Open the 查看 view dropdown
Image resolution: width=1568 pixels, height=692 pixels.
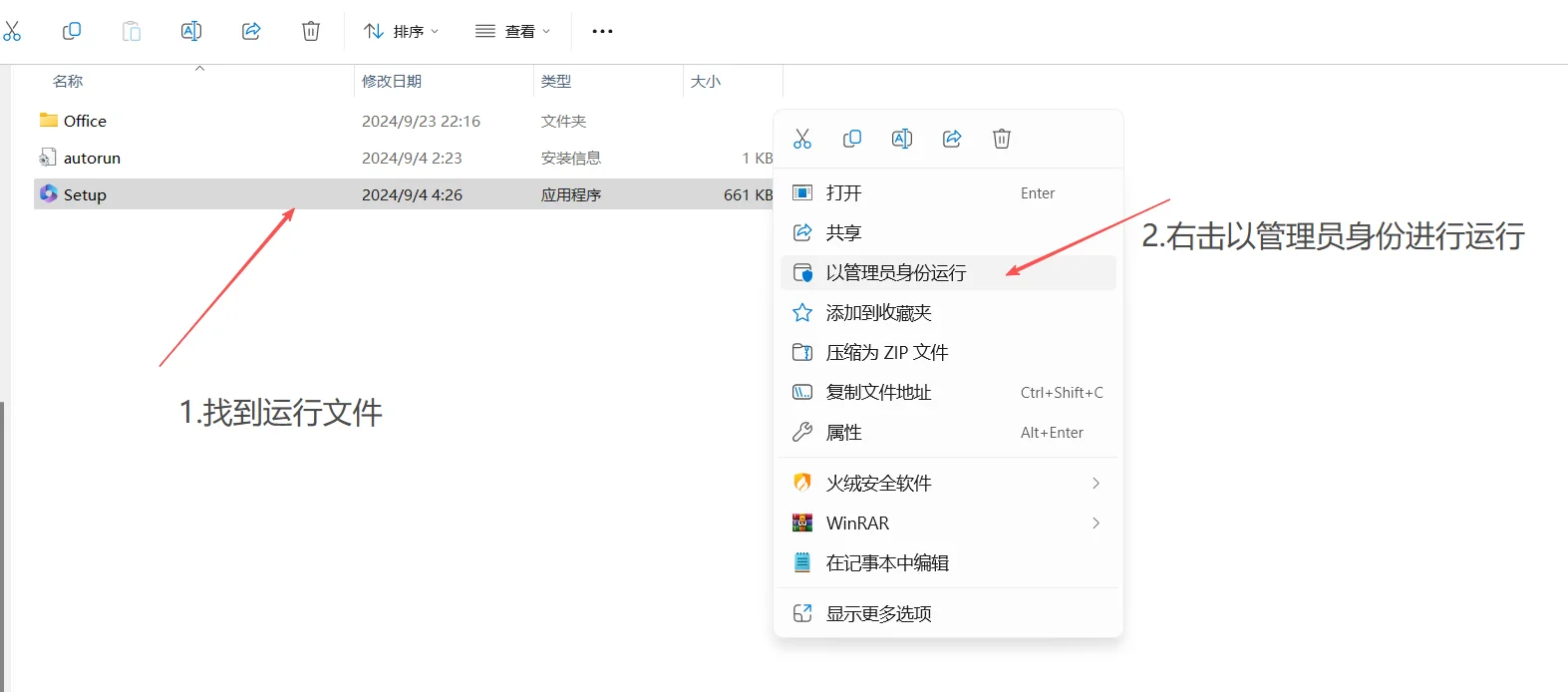513,31
